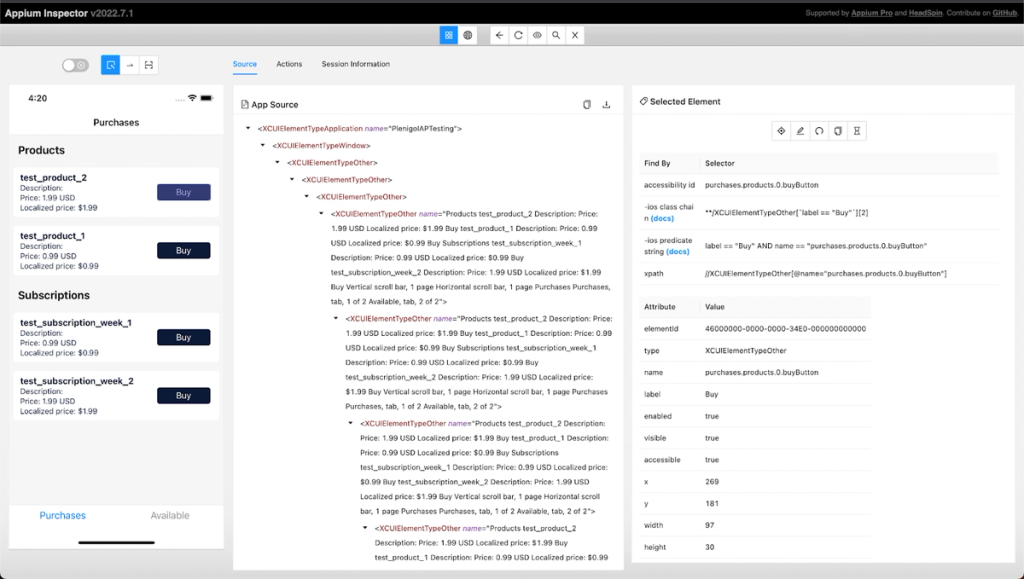Choose Swipe By Coordinates arrow icon
This screenshot has height=579, width=1024.
(x=129, y=65)
